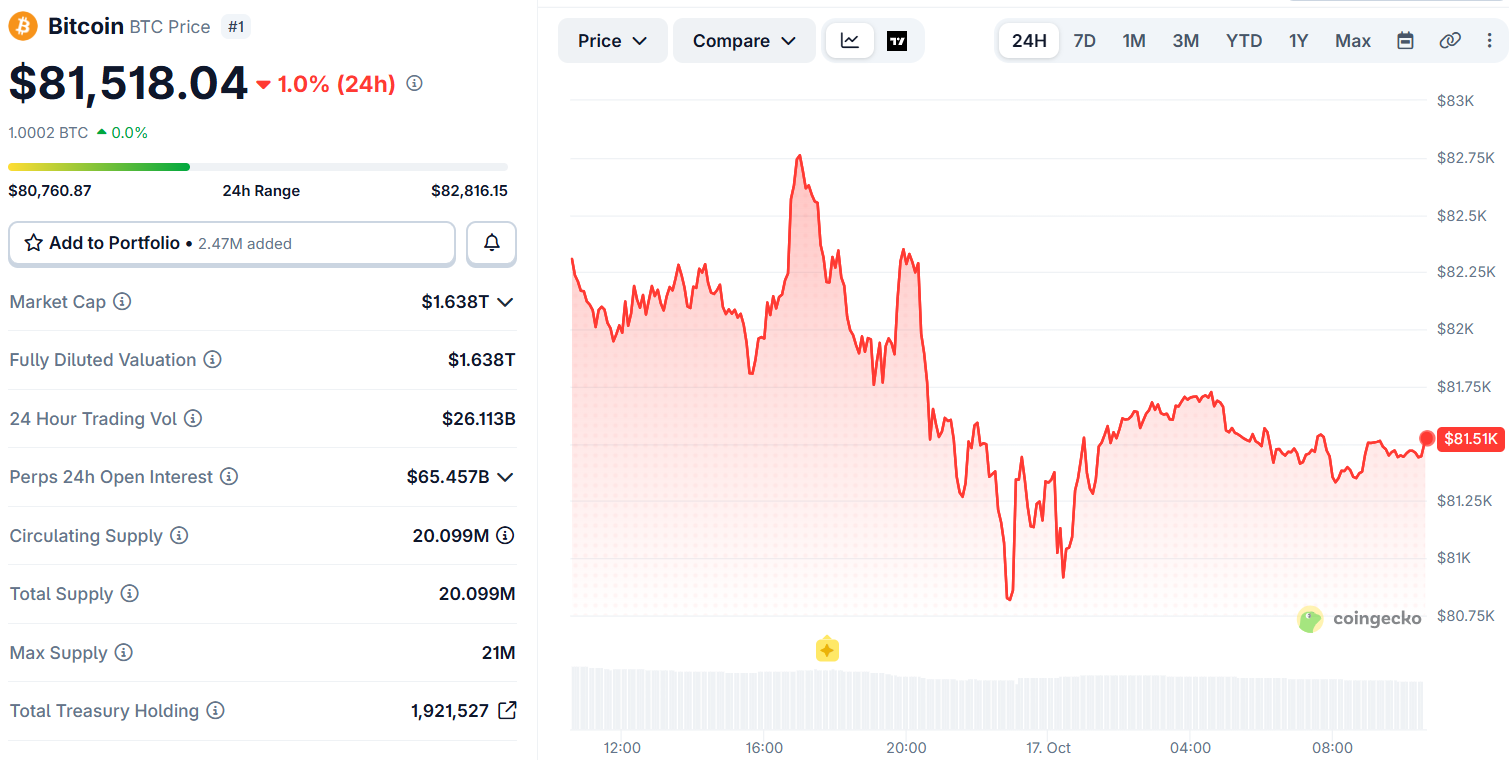This screenshot has height=760, width=1511.
Task: Select the 1Y time range tab
Action: click(1298, 41)
